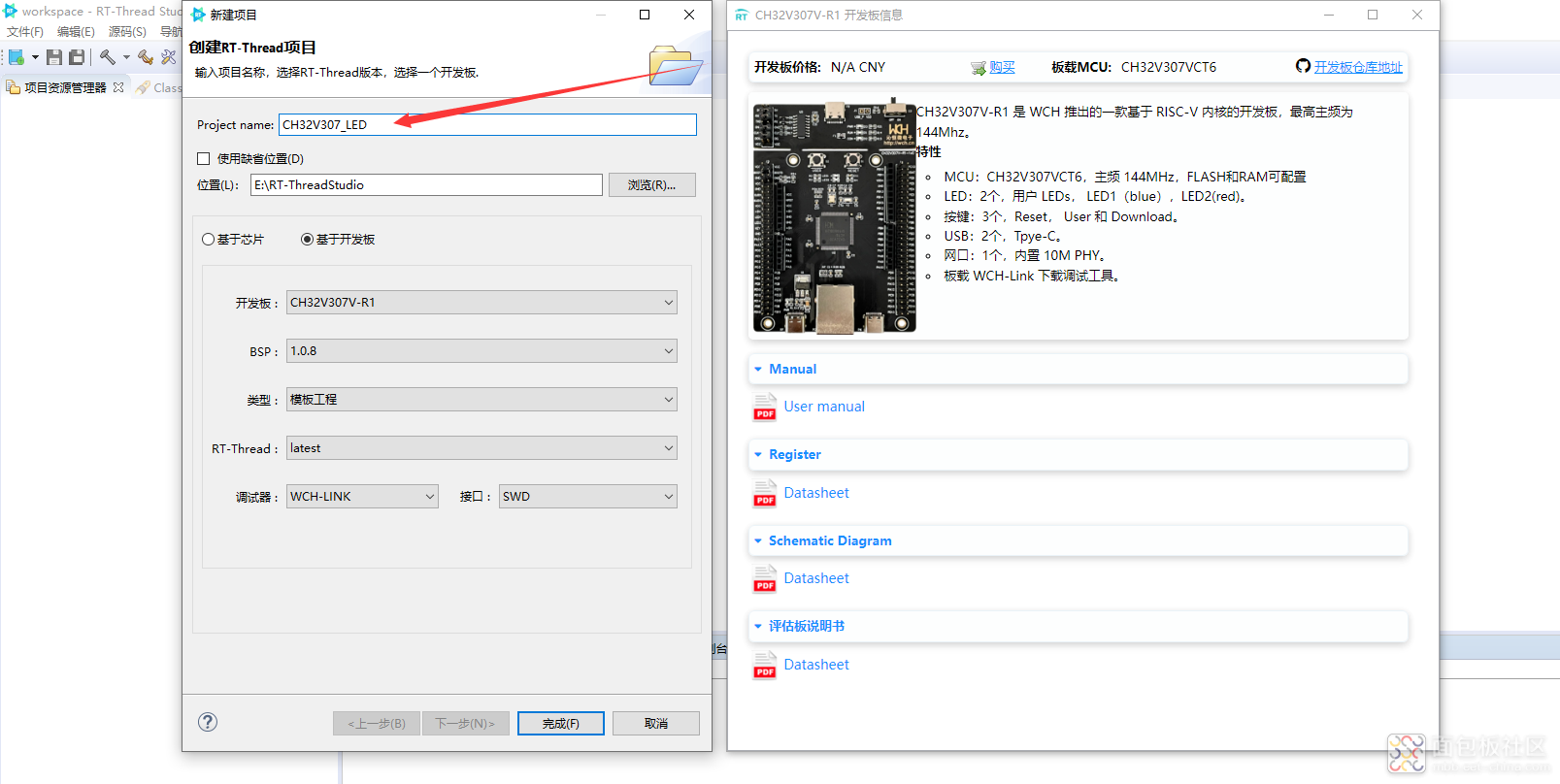Open the 调试器 dropdown showing WCH-LINK
Screen dimensions: 1560x784
(362, 496)
